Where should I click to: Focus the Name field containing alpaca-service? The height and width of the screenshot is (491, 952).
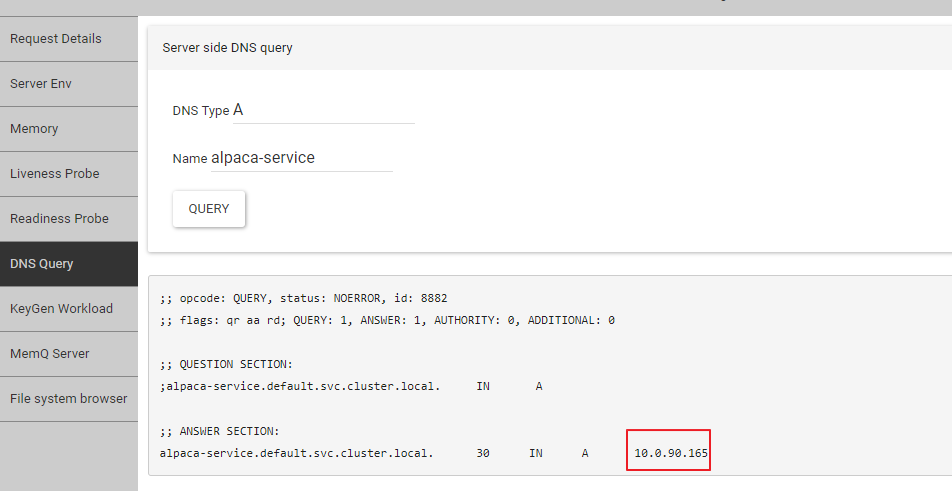coord(302,158)
